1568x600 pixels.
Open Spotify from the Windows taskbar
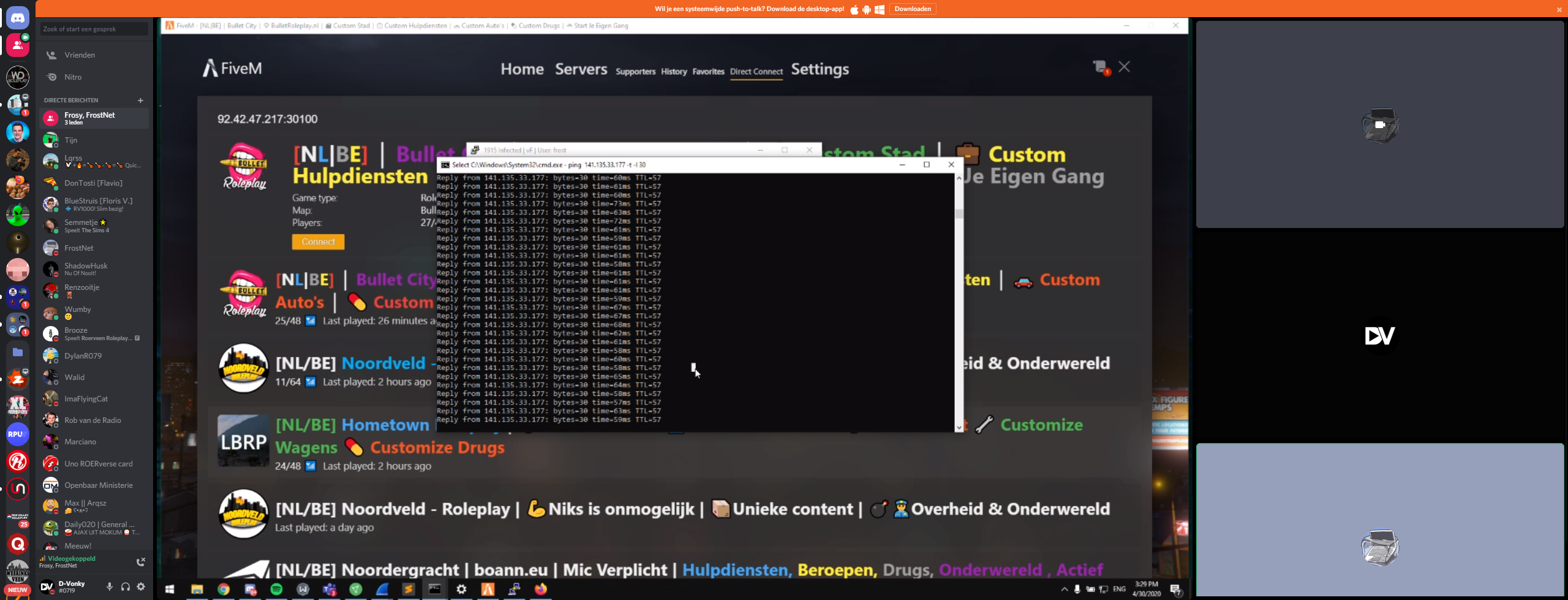pyautogui.click(x=276, y=589)
